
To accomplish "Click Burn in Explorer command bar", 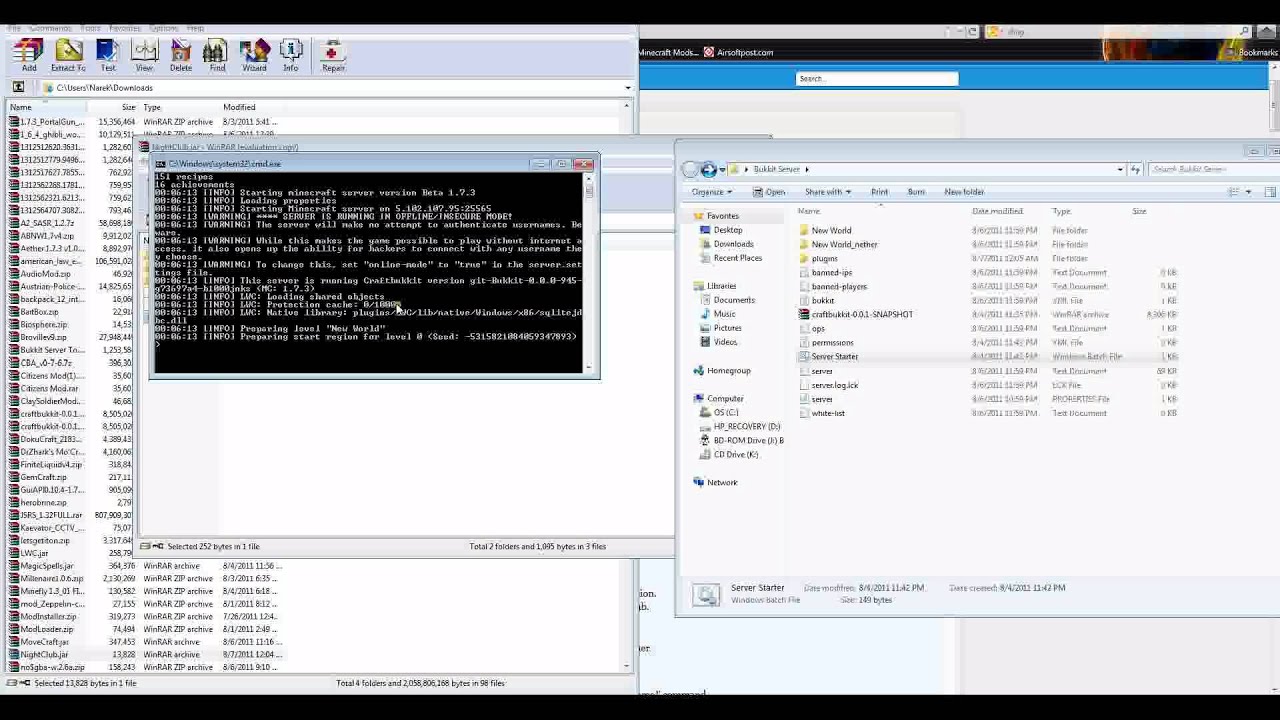I will [x=916, y=192].
